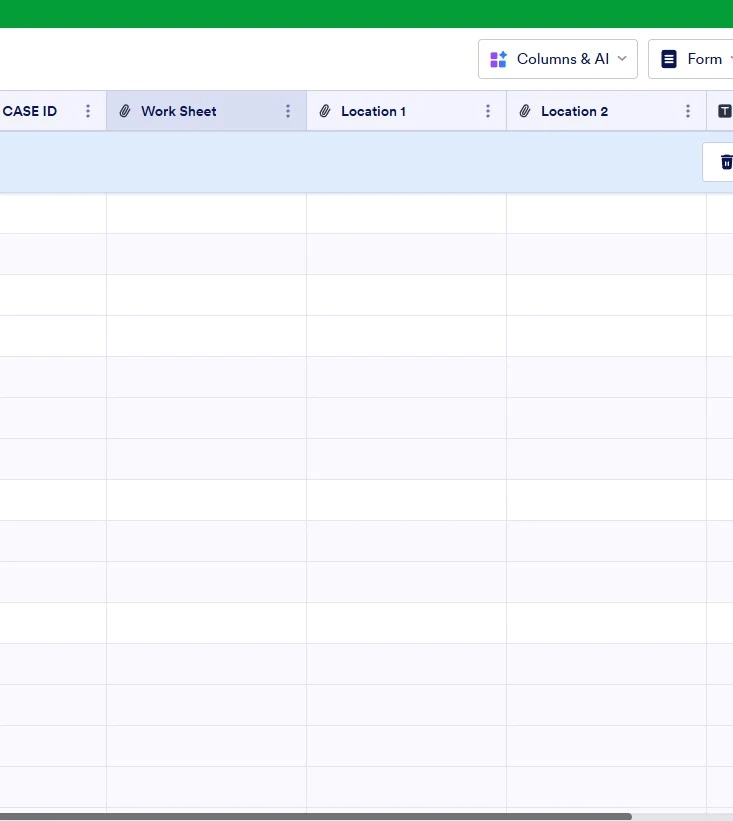733x821 pixels.
Task: Click the text-type column icon at right edge
Action: (x=725, y=111)
